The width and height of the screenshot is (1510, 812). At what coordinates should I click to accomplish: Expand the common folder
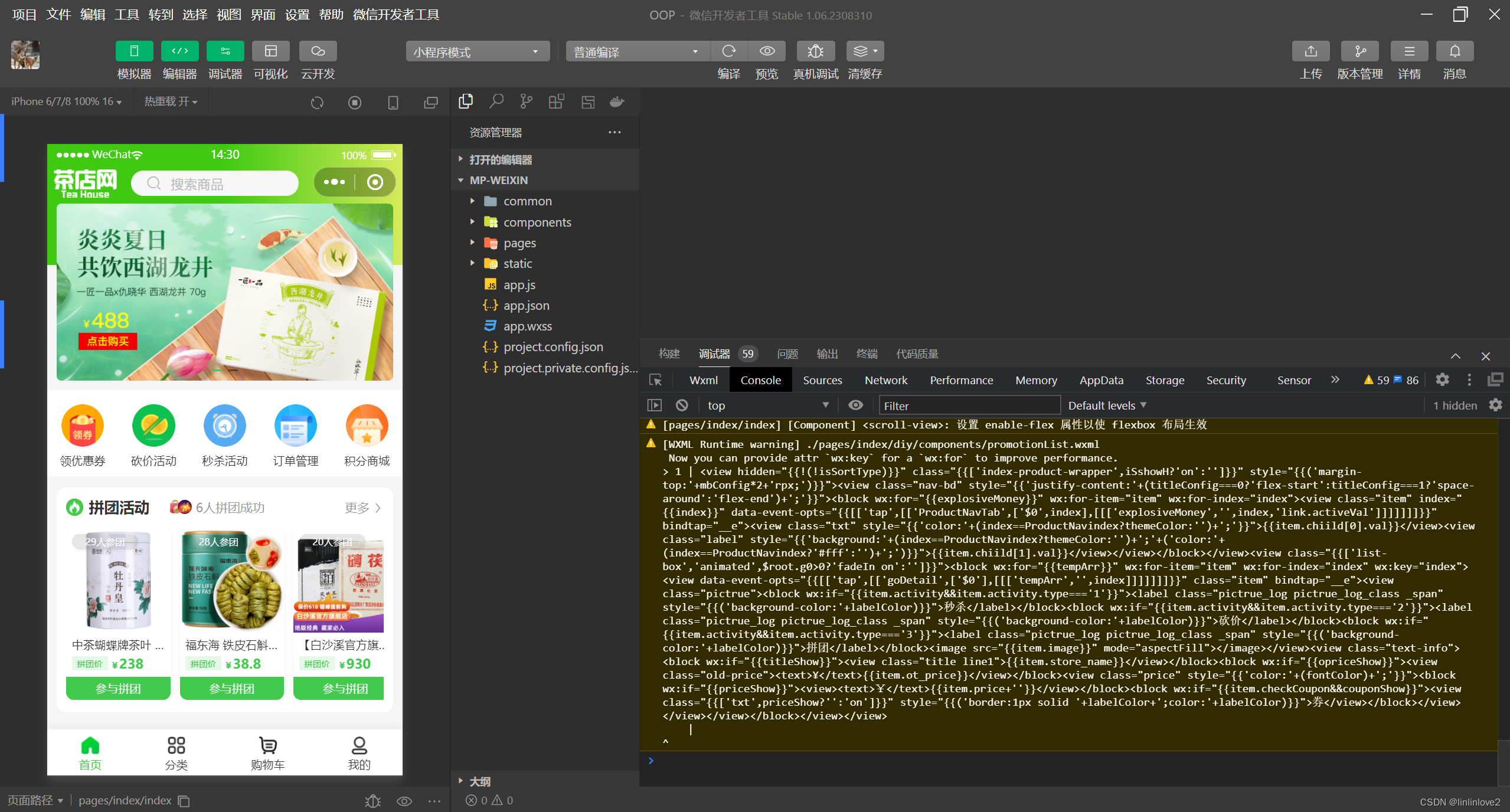(545, 201)
